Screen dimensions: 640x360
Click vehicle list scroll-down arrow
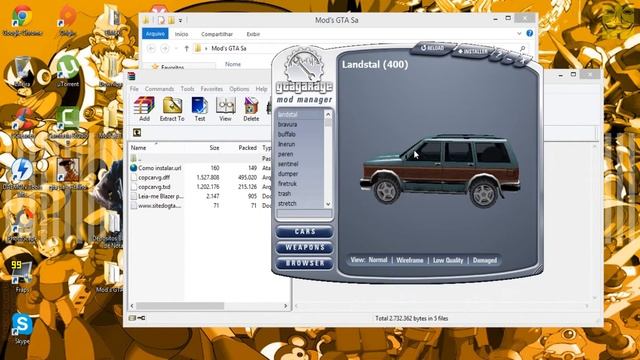click(x=328, y=204)
